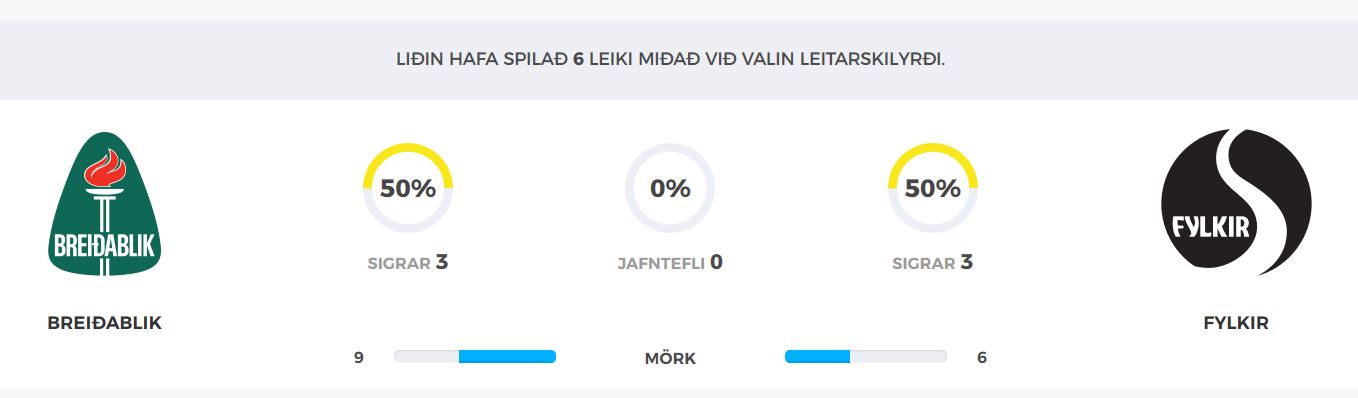
Task: Click the Breiðablik club crest logo
Action: coord(104,204)
